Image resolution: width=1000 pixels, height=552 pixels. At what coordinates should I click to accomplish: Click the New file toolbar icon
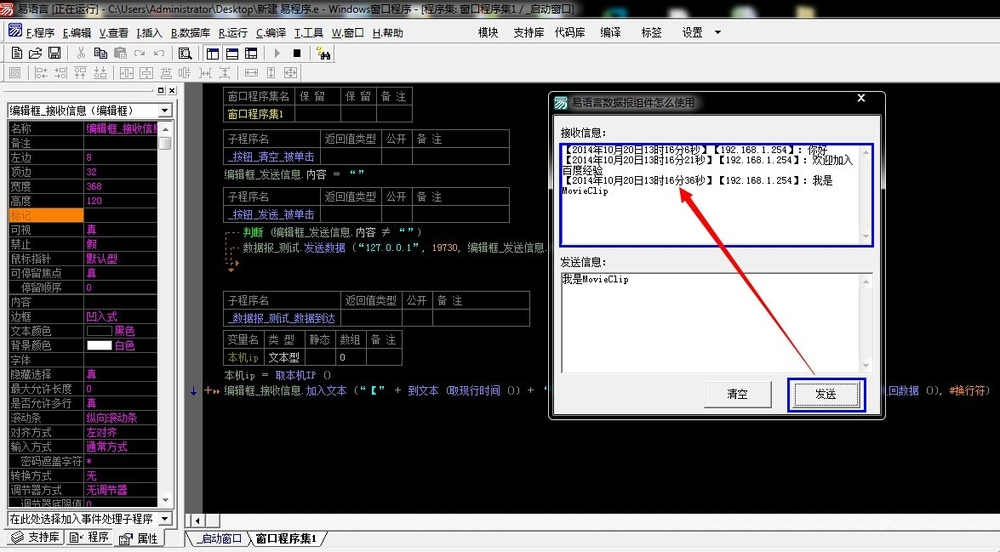click(17, 54)
